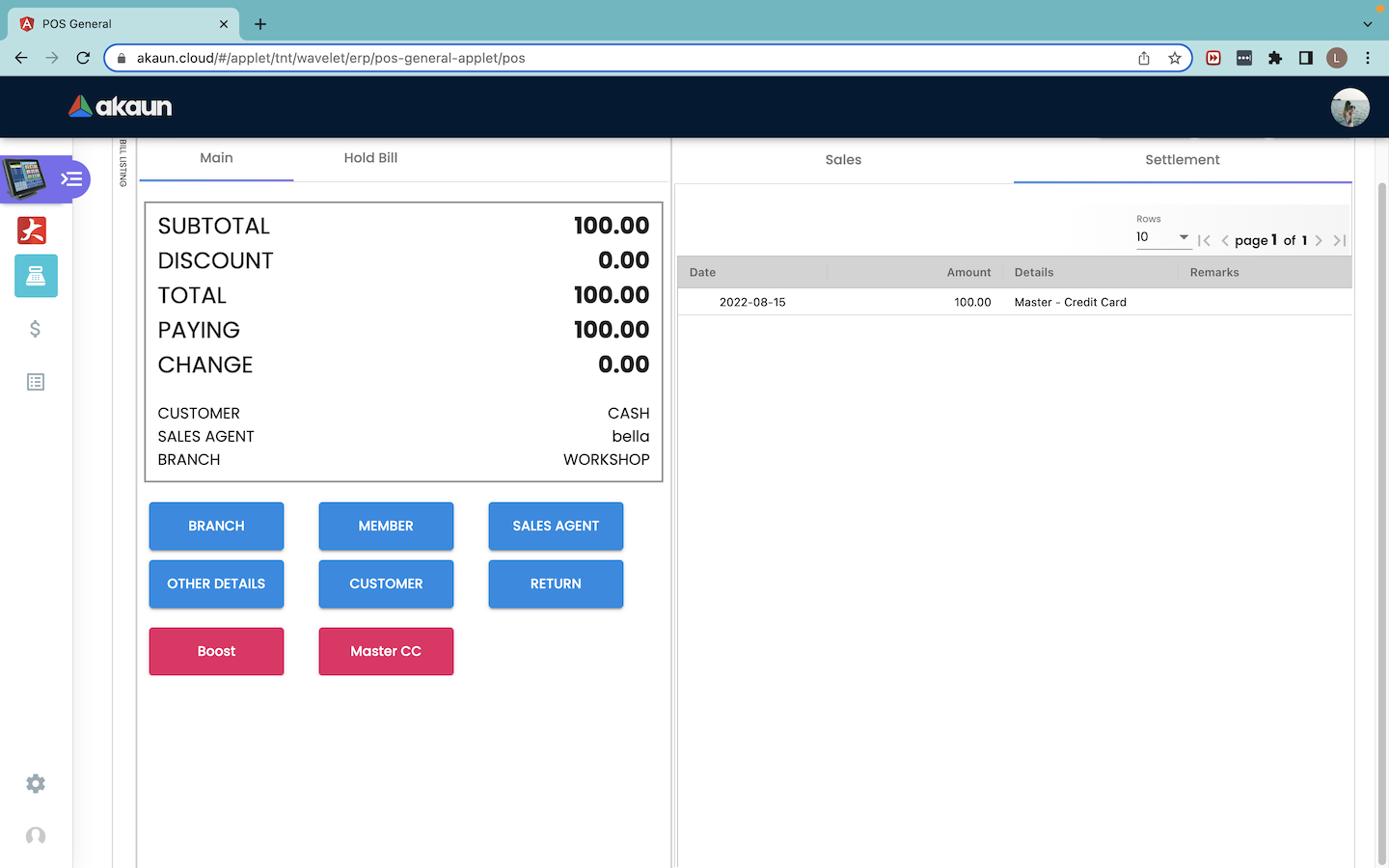Select the cash register icon in sidebar
Viewport: 1389px width, 868px height.
tap(36, 276)
